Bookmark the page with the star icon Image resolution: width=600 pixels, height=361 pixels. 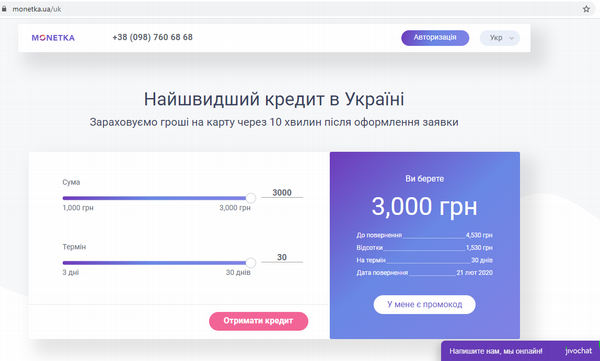(x=586, y=9)
